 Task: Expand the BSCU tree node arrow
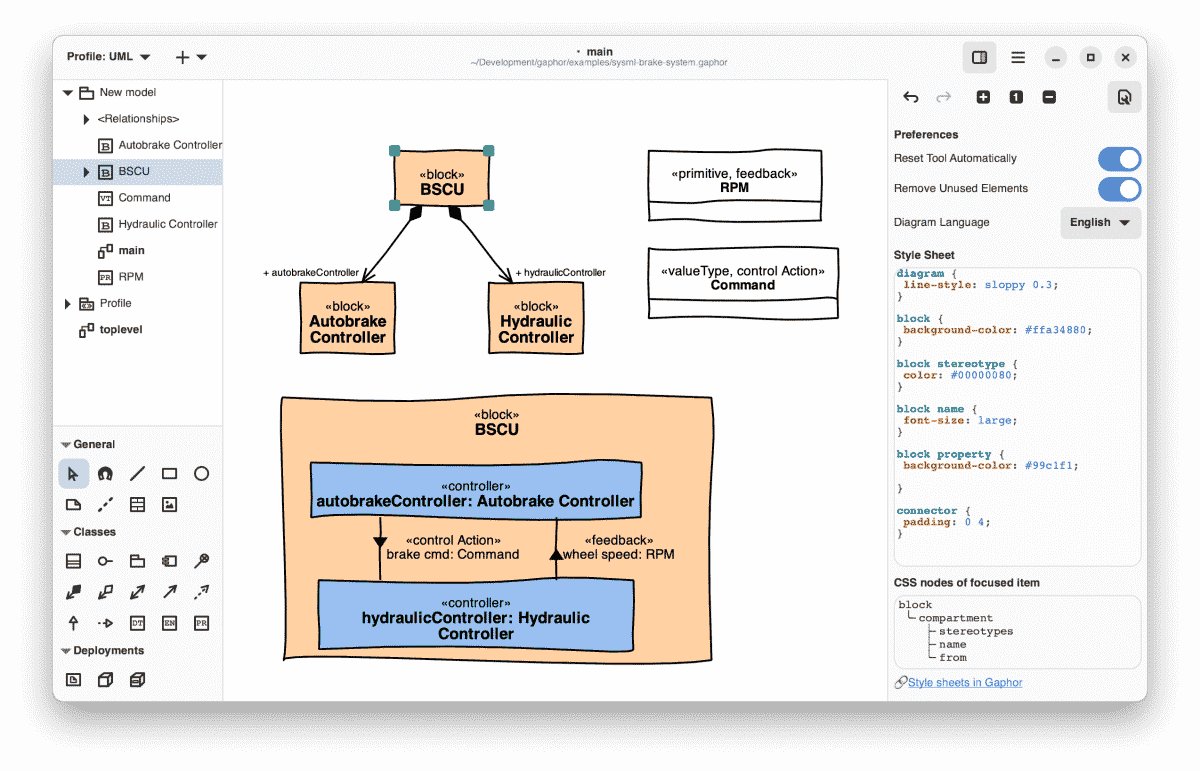click(87, 172)
